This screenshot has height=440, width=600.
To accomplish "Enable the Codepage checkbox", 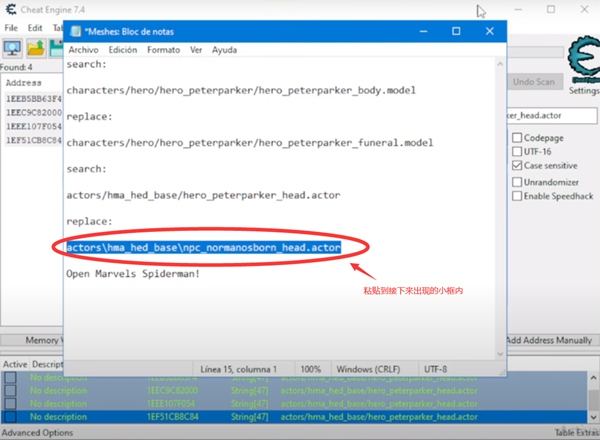I will tap(517, 138).
